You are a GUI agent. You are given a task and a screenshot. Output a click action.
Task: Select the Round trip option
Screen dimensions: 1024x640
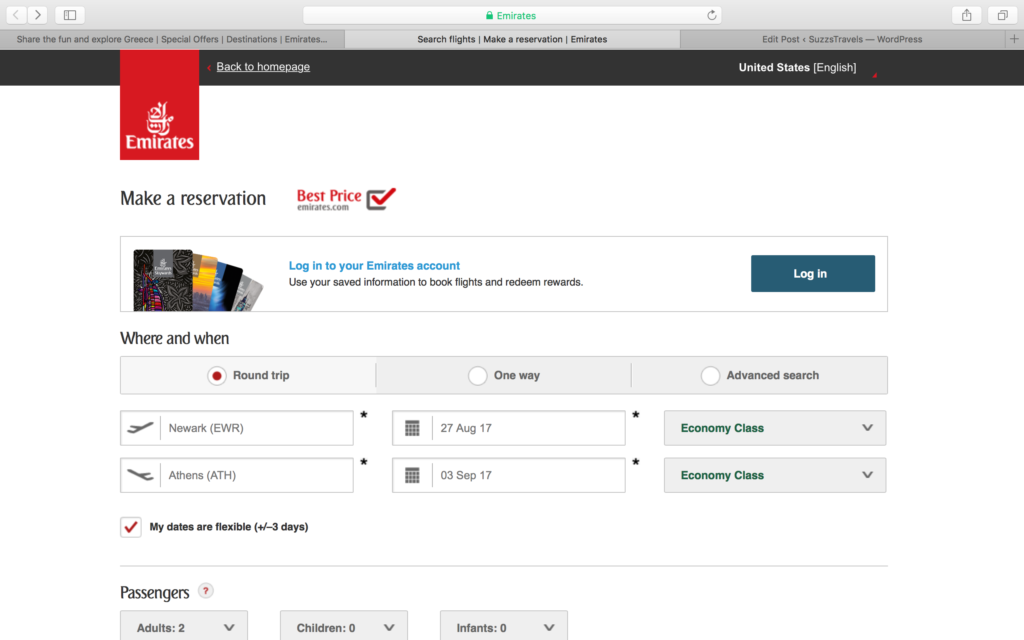pyautogui.click(x=248, y=376)
